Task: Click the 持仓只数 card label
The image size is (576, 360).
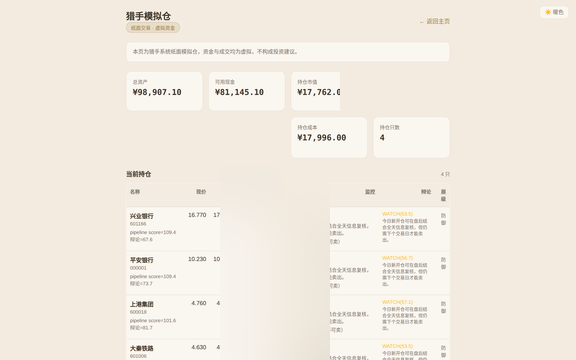Action: tap(389, 127)
